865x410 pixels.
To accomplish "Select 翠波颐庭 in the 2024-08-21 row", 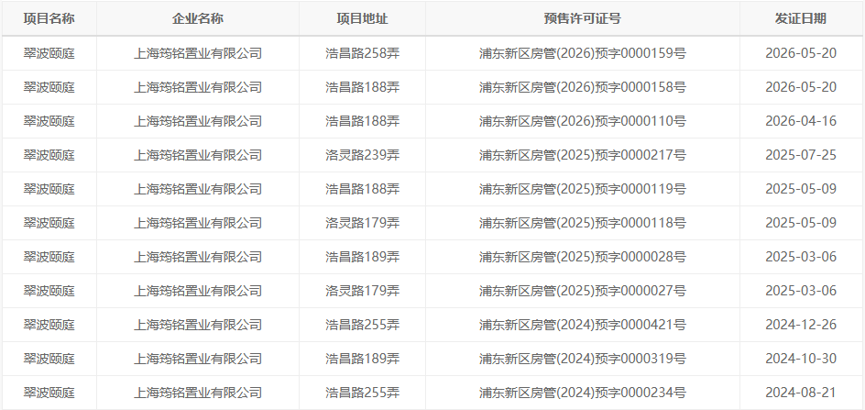I will tap(49, 393).
